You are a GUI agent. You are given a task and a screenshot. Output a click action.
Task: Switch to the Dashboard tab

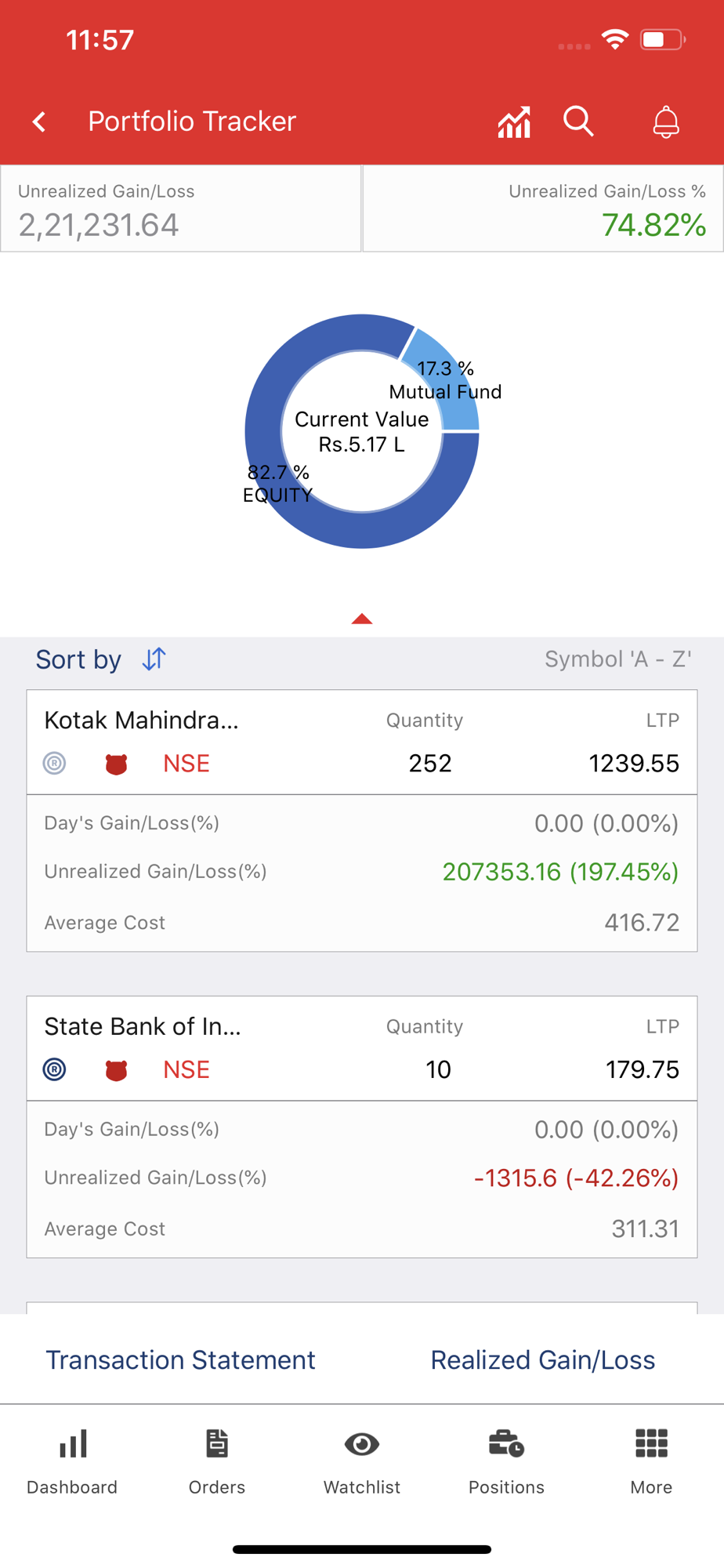tap(72, 1463)
